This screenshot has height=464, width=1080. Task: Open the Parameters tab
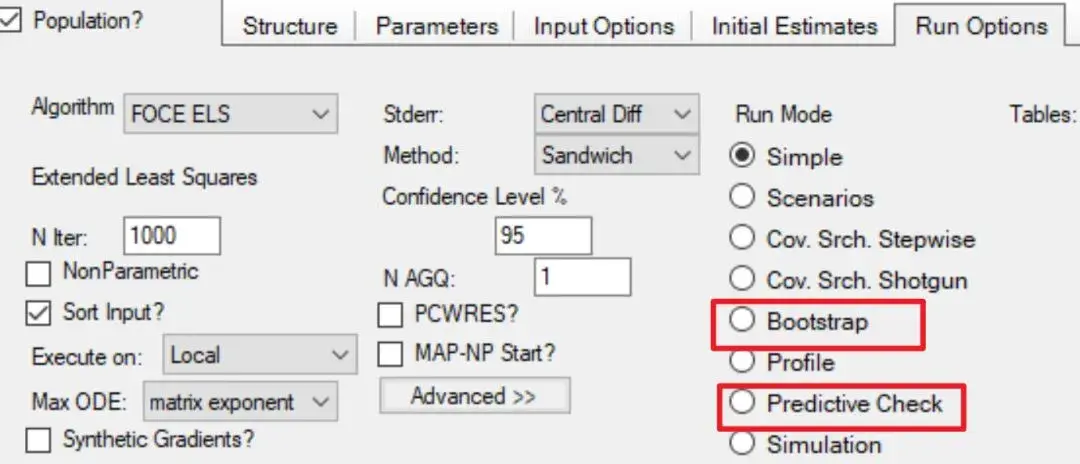pos(436,26)
